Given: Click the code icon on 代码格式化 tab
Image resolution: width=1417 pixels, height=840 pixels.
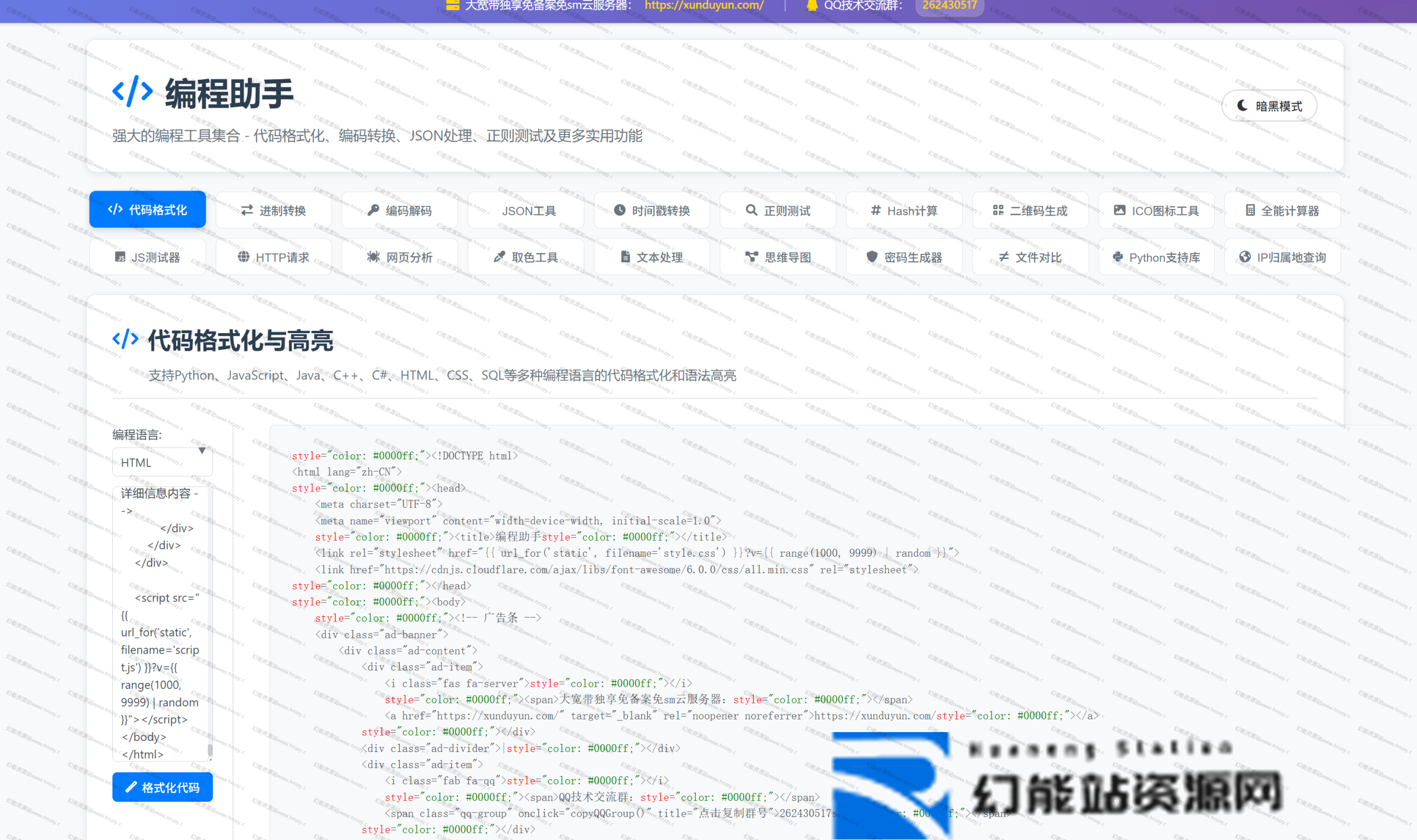Looking at the screenshot, I should click(116, 209).
